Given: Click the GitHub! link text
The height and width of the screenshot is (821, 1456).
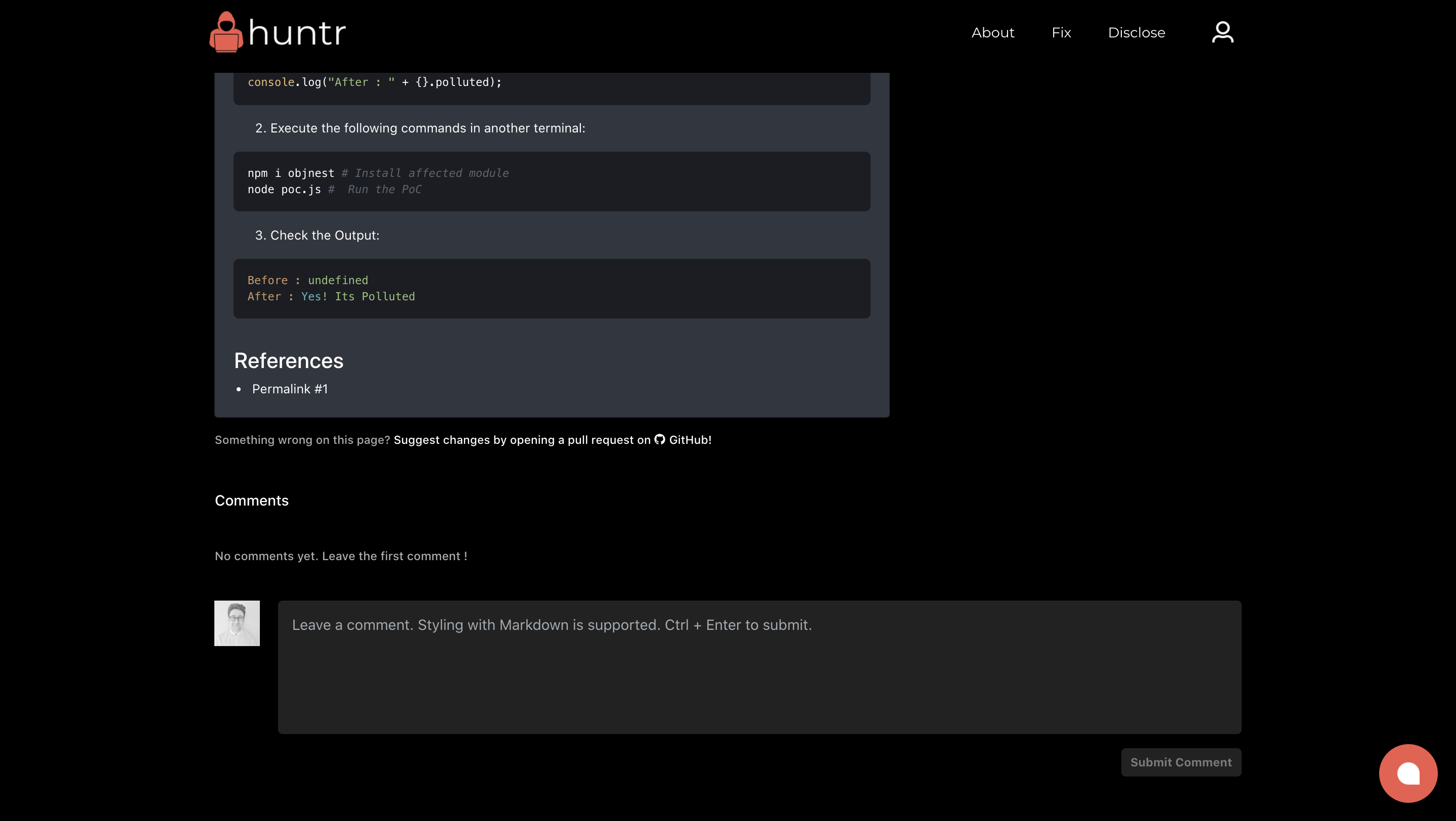Looking at the screenshot, I should [690, 440].
